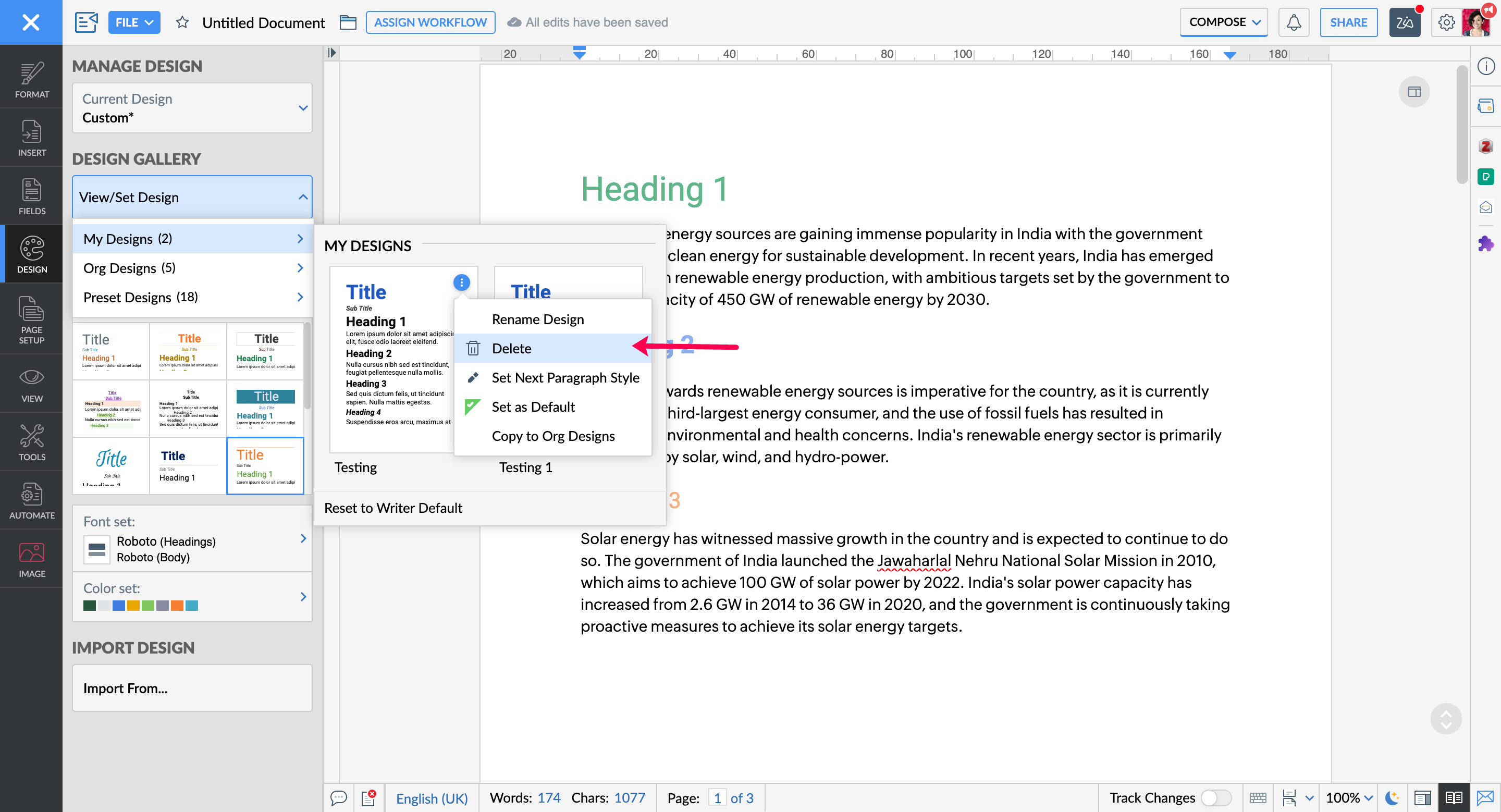
Task: Mark document as favorite with star
Action: [x=182, y=22]
